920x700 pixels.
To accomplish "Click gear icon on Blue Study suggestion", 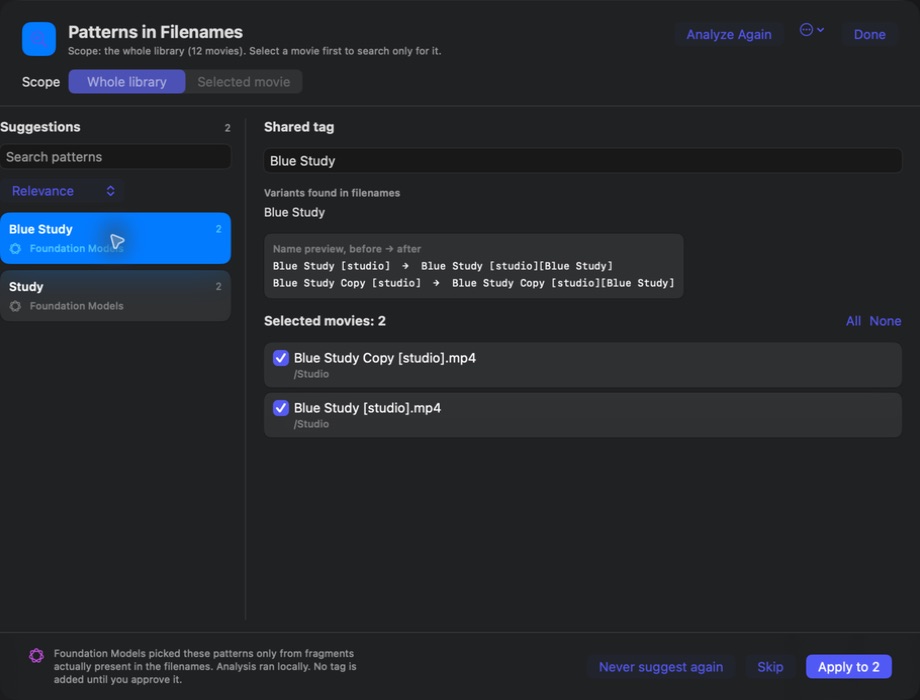I will 15,248.
